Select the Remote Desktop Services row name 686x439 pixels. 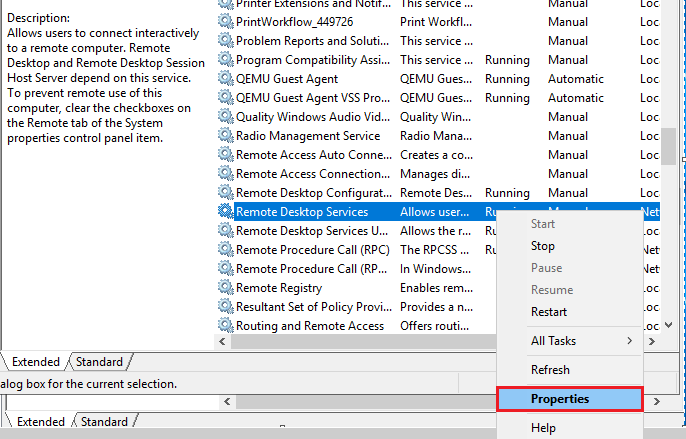pos(302,212)
